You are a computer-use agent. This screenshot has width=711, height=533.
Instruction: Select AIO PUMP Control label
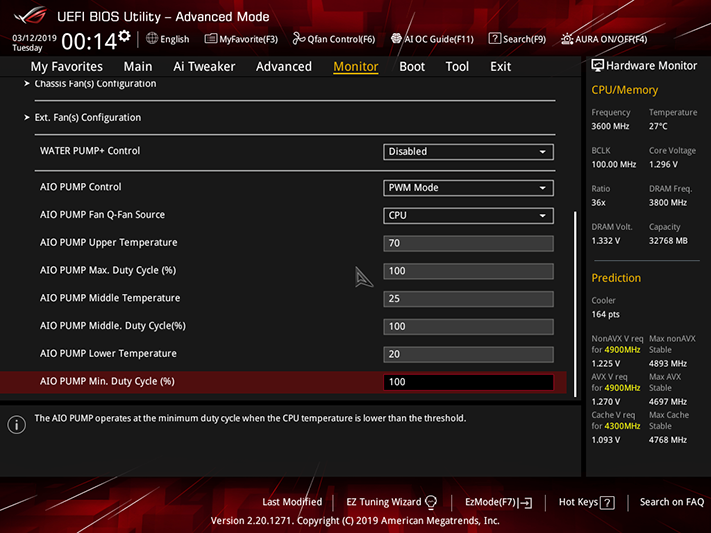(81, 187)
